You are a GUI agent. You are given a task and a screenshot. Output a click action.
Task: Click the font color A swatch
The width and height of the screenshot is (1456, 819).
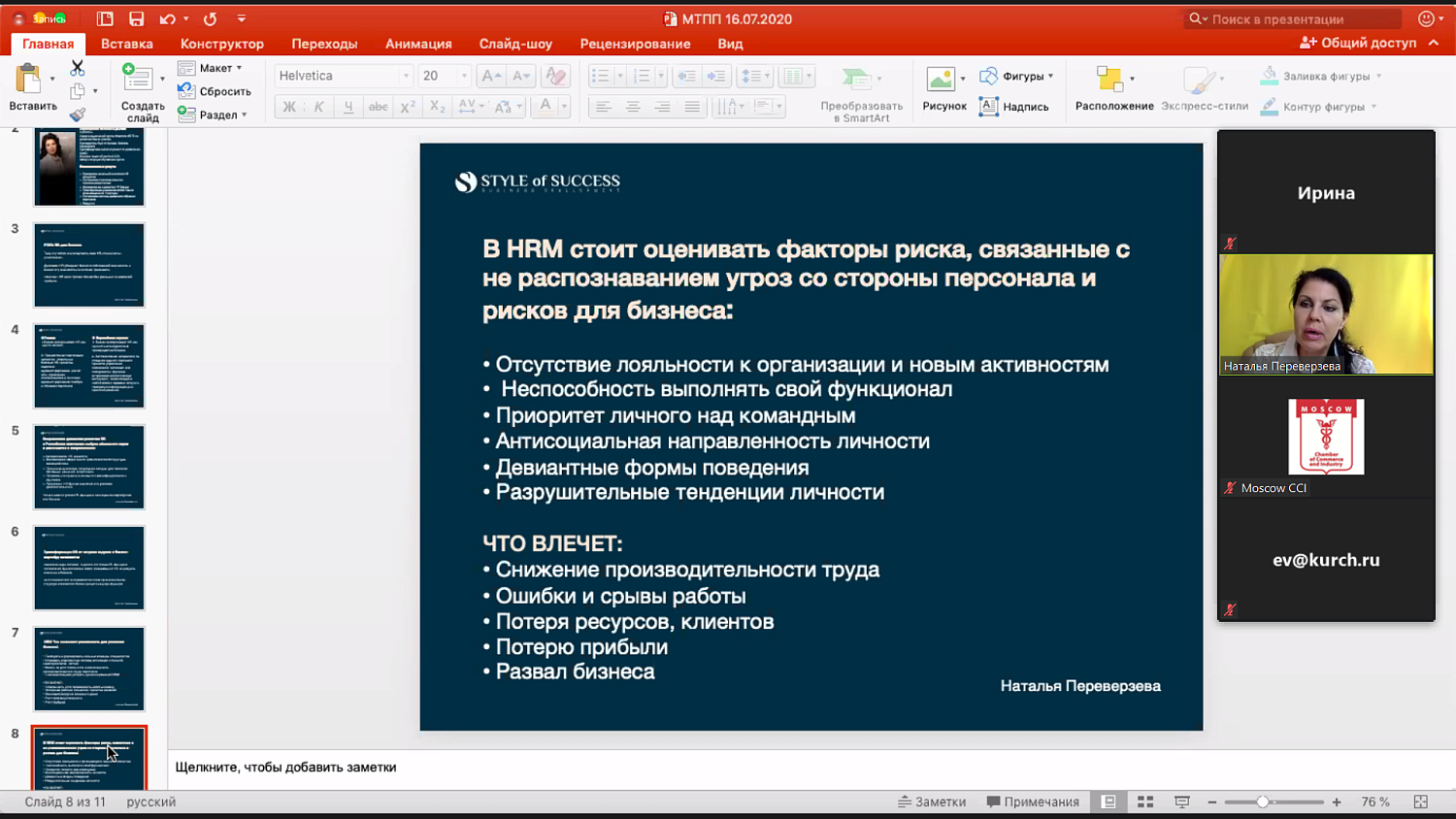point(546,107)
